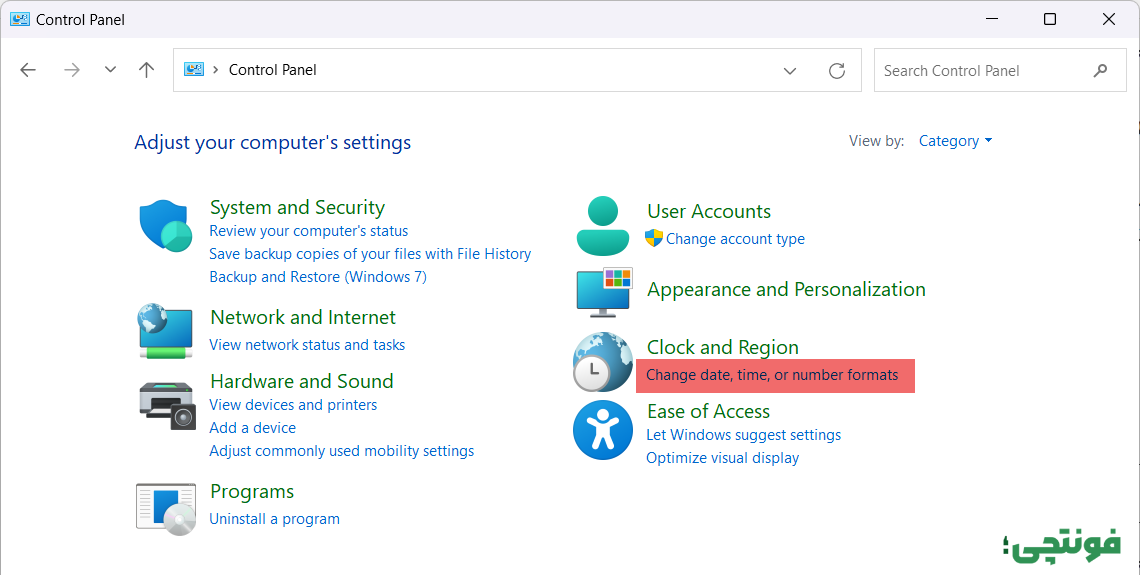Click the Network and Internet globe icon
This screenshot has height=575, width=1140.
pyautogui.click(x=166, y=331)
